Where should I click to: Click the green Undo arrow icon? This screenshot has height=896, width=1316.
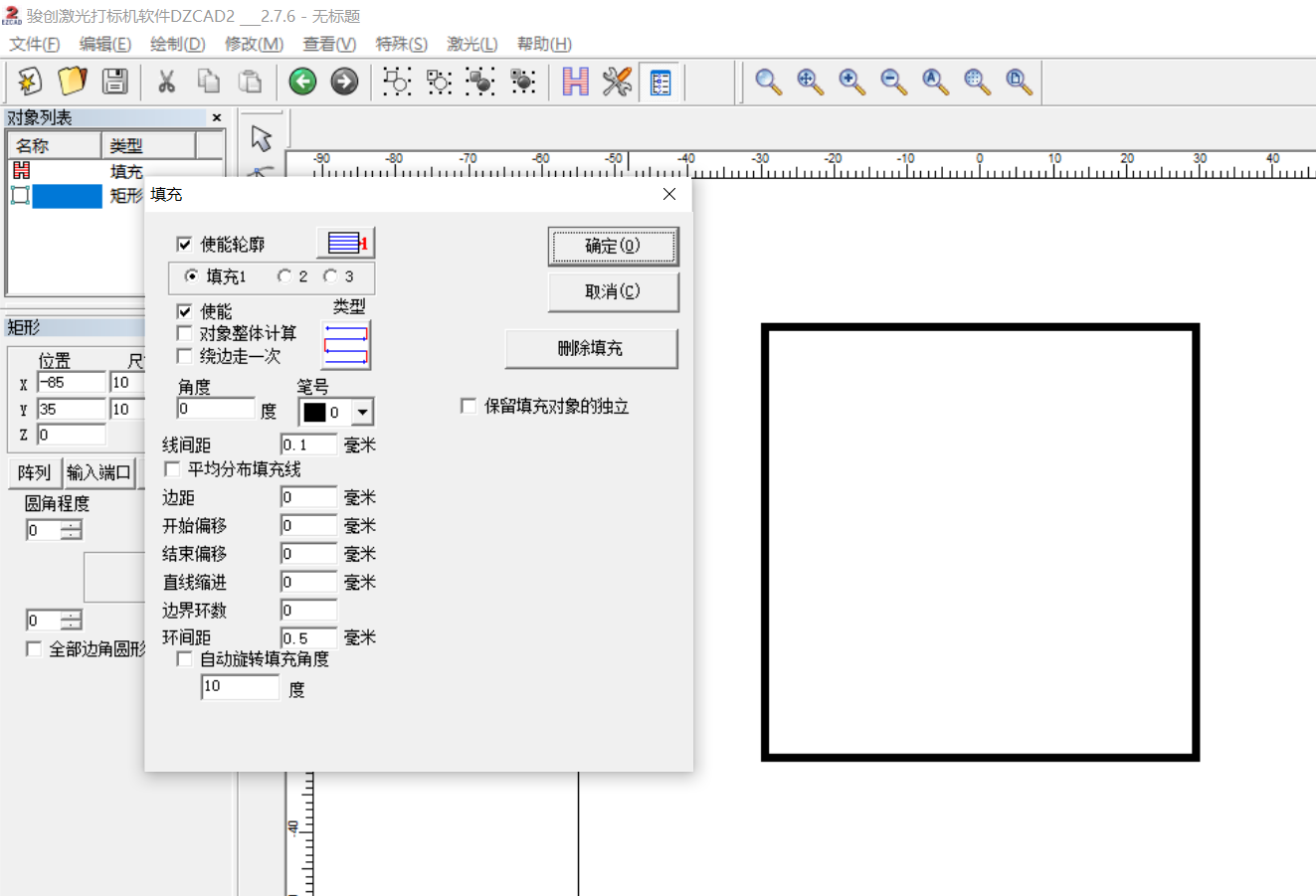(x=302, y=81)
